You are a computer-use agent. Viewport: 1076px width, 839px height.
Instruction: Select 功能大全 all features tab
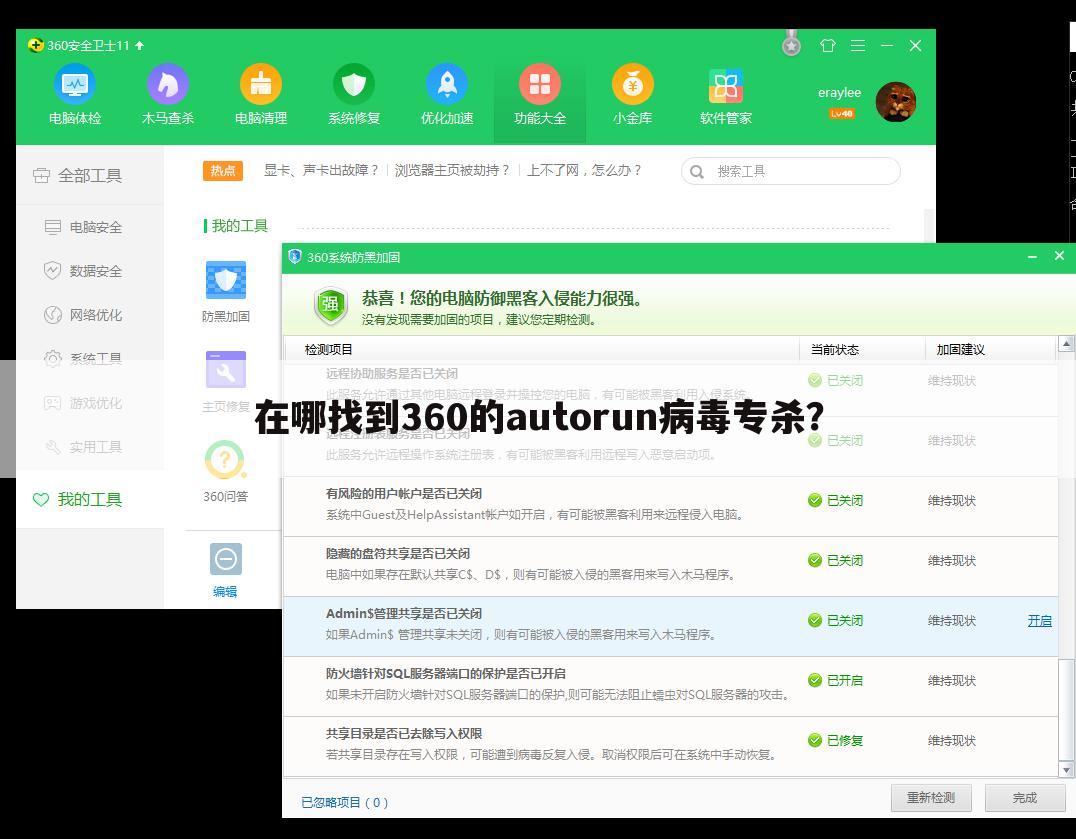pyautogui.click(x=539, y=96)
